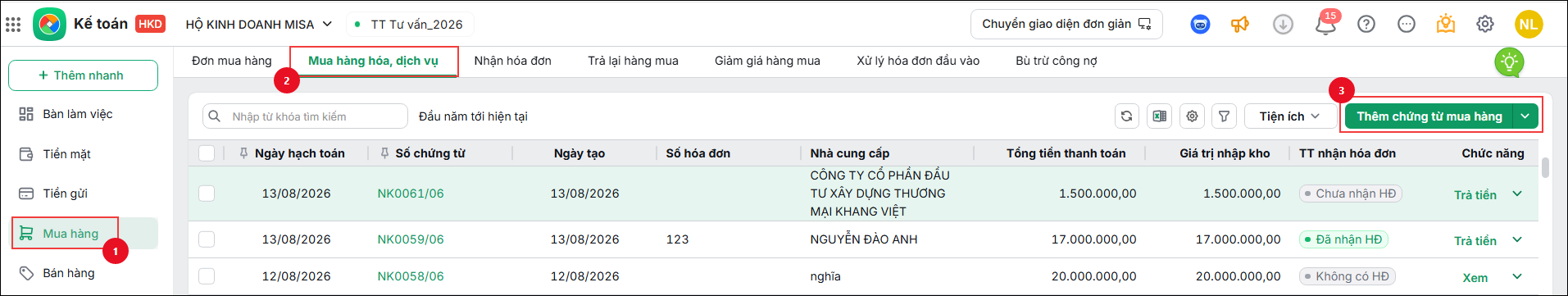Screen dimensions: 1568x296
Task: Click the Chưa nhận HĐ status badge
Action: (x=1350, y=194)
